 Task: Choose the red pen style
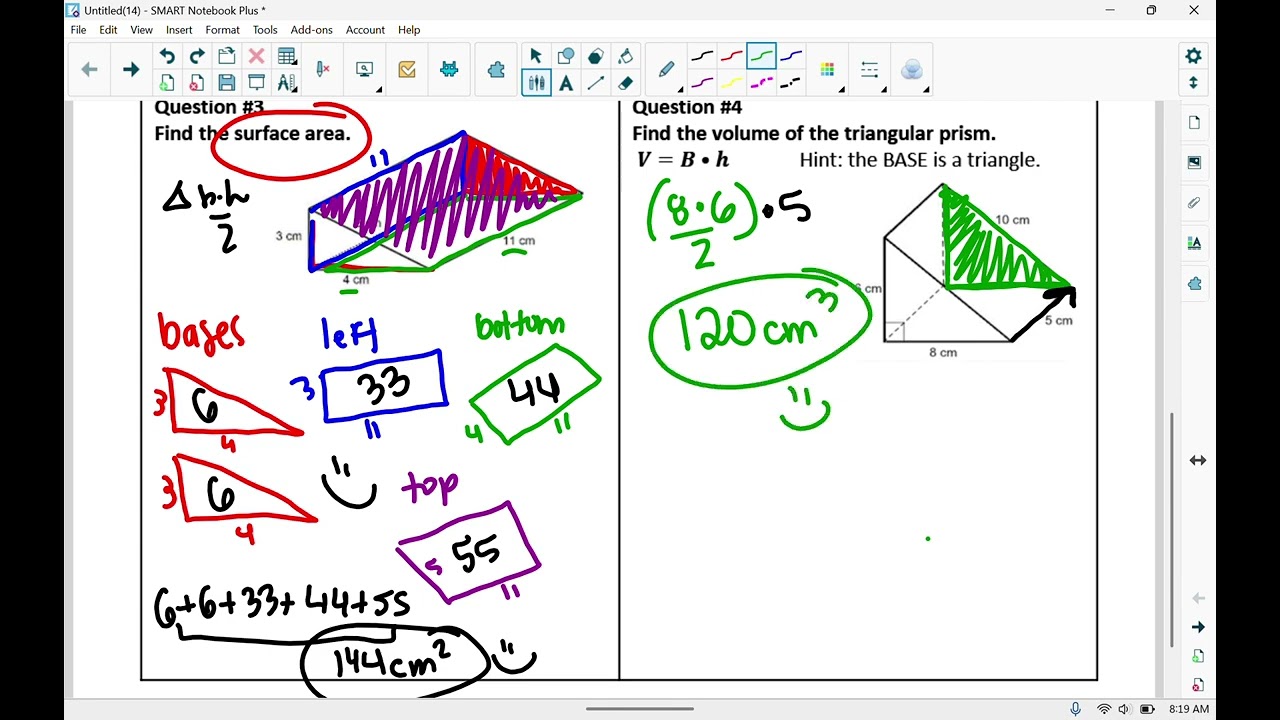click(732, 56)
